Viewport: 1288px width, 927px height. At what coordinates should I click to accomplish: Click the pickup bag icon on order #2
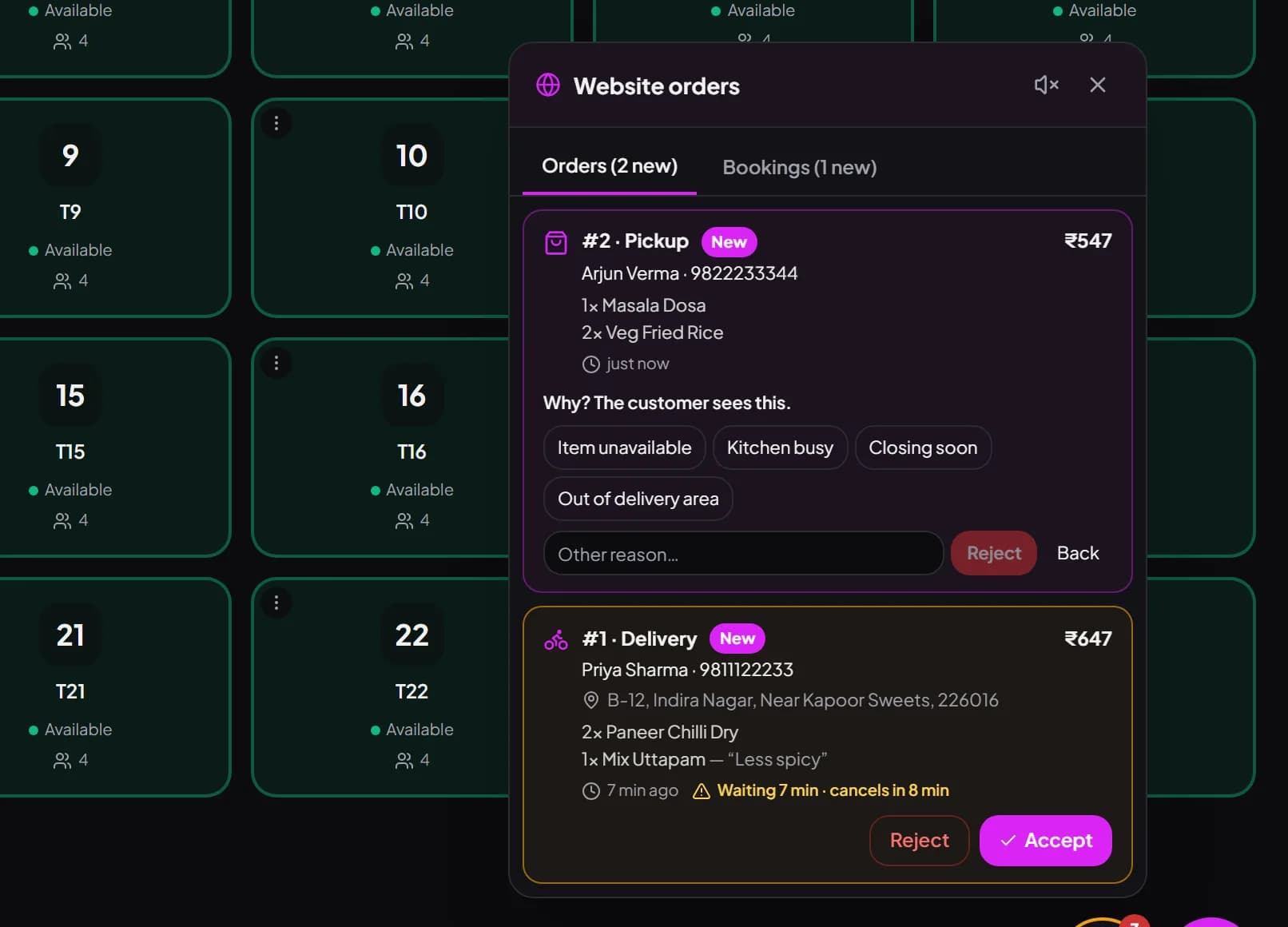click(556, 242)
